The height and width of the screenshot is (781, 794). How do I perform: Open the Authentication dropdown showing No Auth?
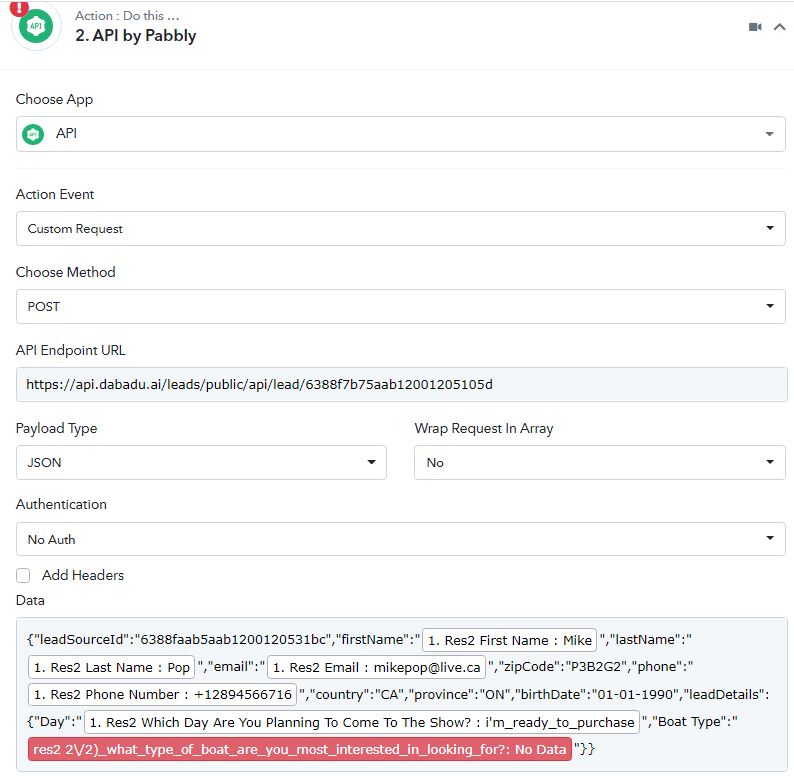coord(401,539)
